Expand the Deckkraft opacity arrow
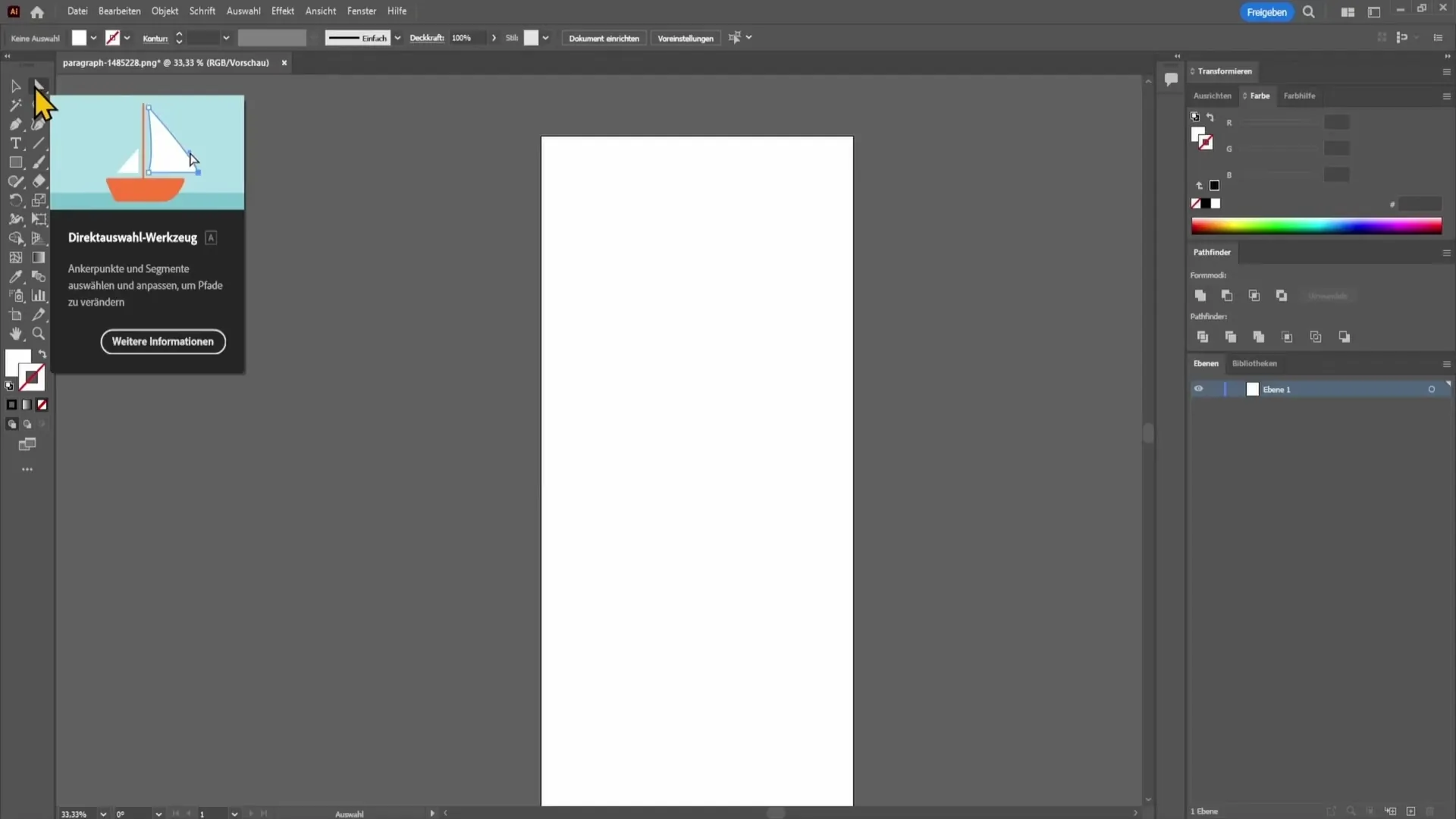 [x=494, y=38]
